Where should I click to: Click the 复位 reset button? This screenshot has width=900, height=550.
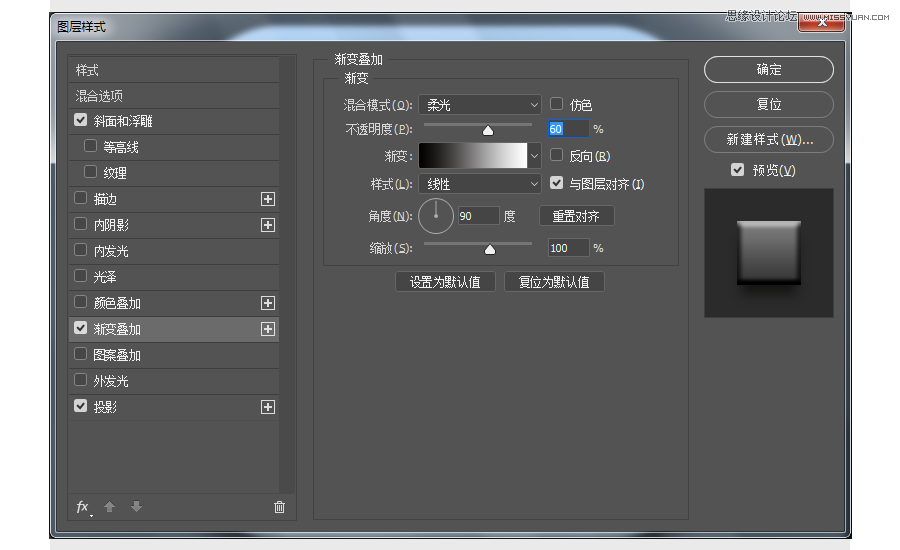[x=769, y=104]
